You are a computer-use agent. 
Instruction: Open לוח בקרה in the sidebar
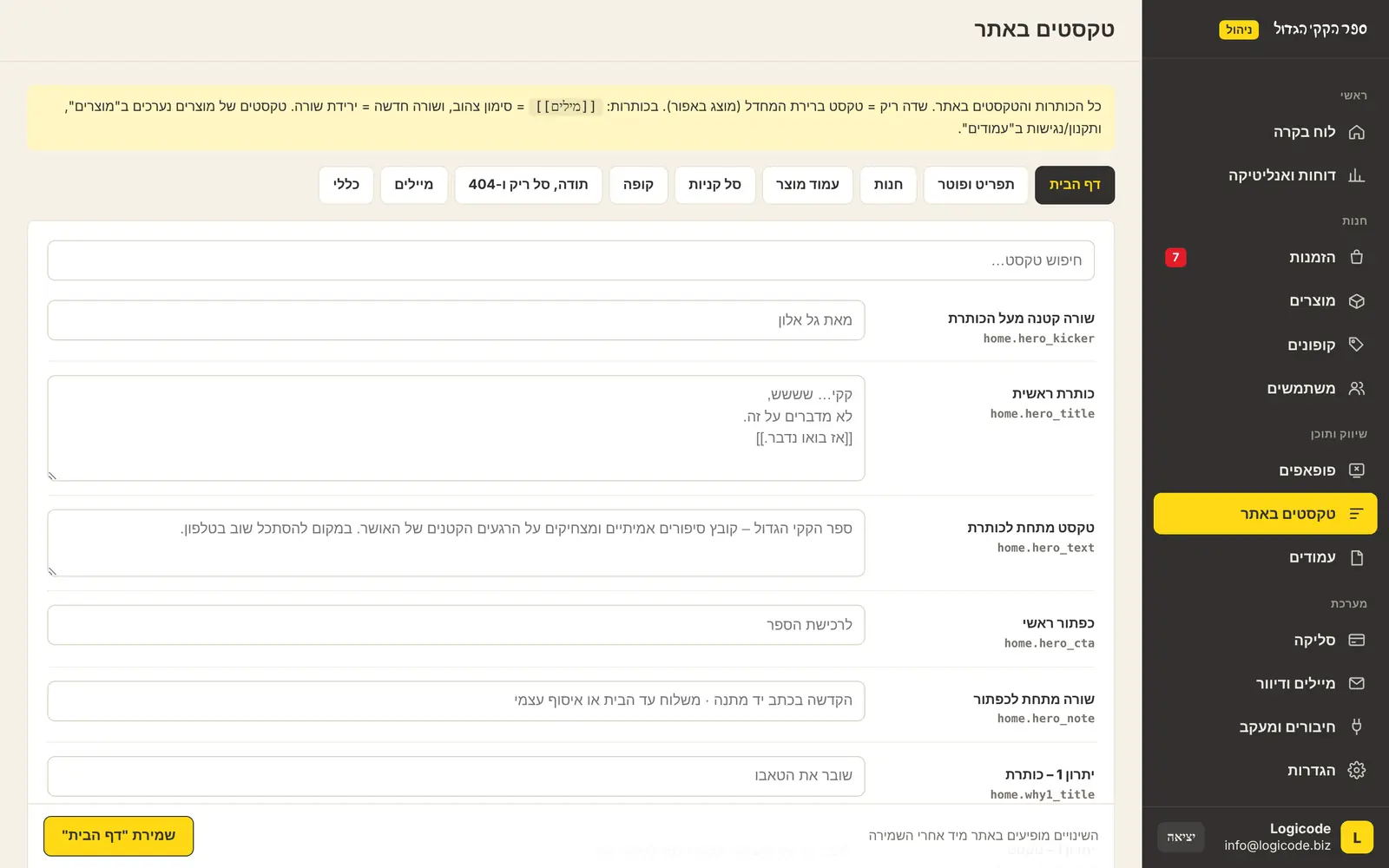point(1266,132)
